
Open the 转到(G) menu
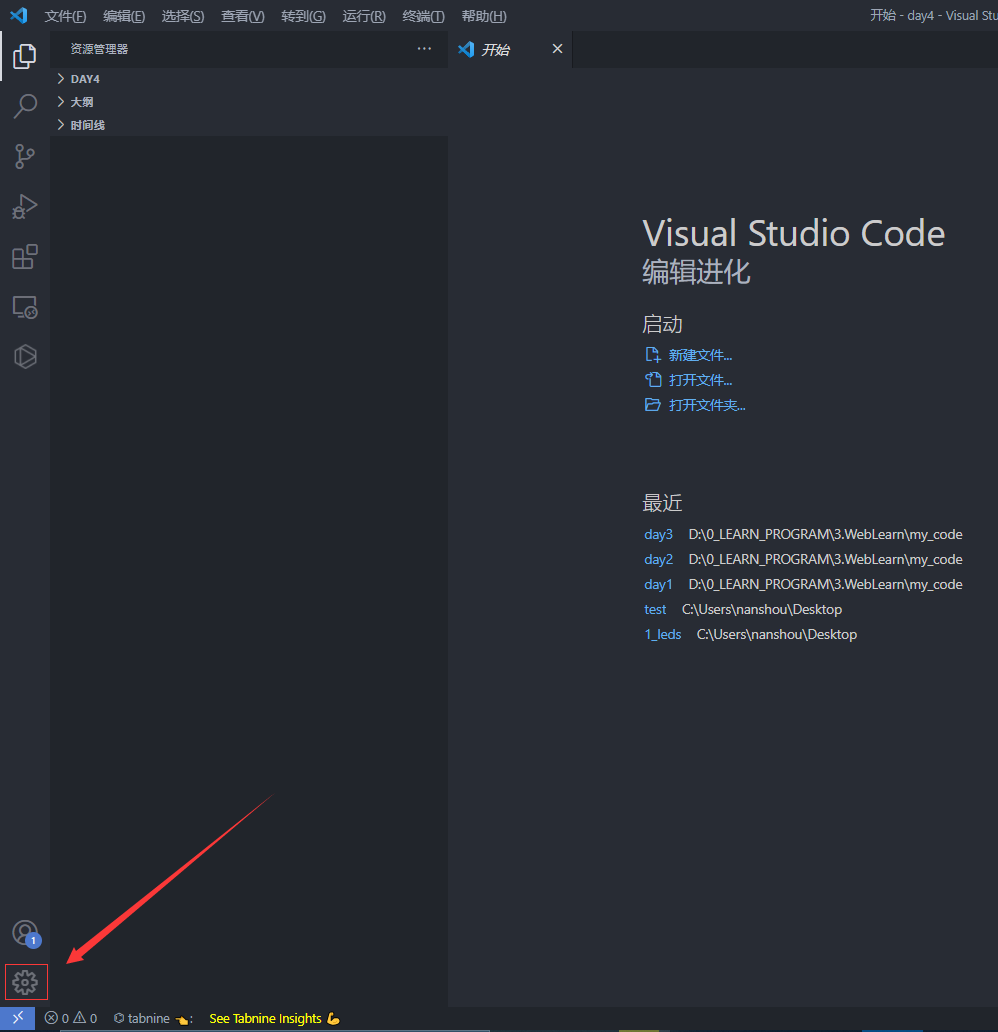(303, 16)
